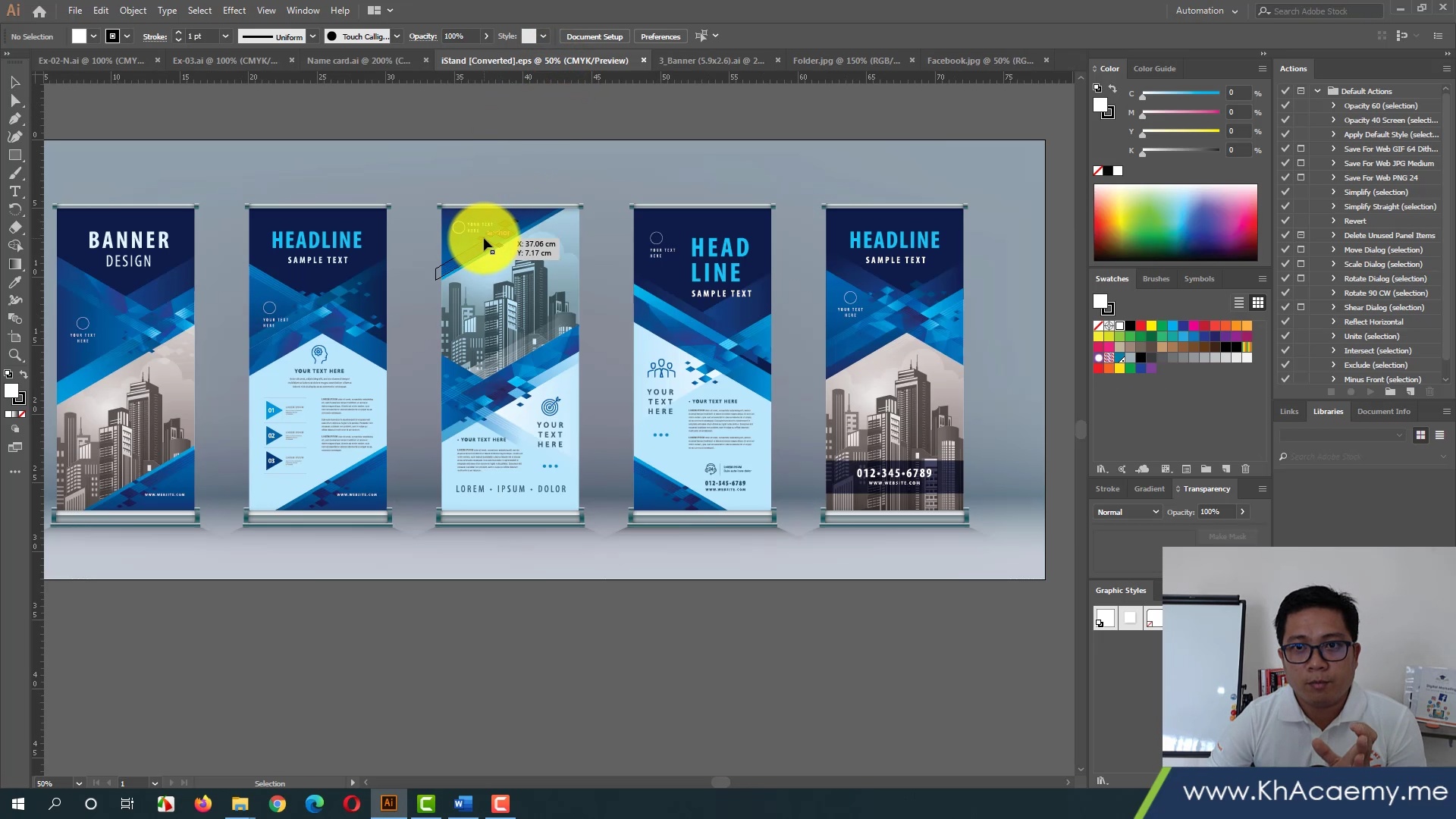Viewport: 1456px width, 819px height.
Task: Click the Magenta slider in Color panel
Action: 1179,112
